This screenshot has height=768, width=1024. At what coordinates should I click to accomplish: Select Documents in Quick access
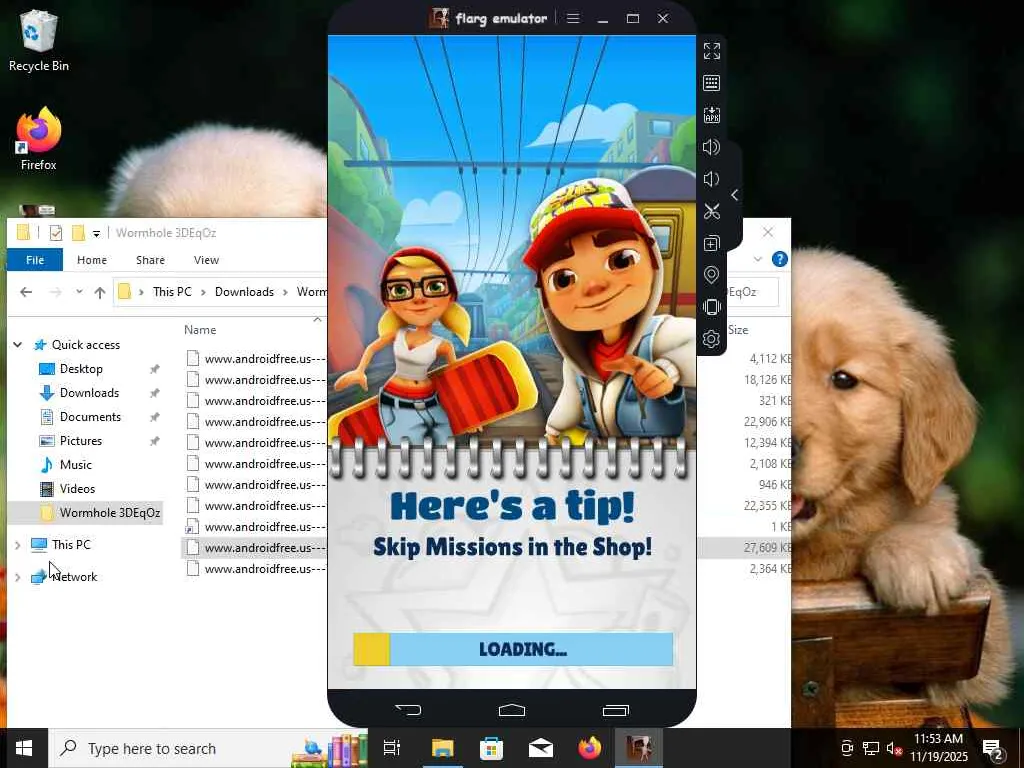(90, 417)
